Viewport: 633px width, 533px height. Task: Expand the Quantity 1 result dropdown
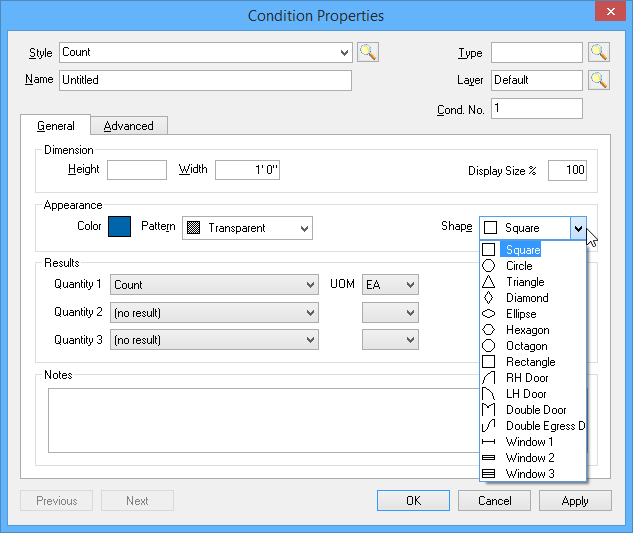click(214, 285)
